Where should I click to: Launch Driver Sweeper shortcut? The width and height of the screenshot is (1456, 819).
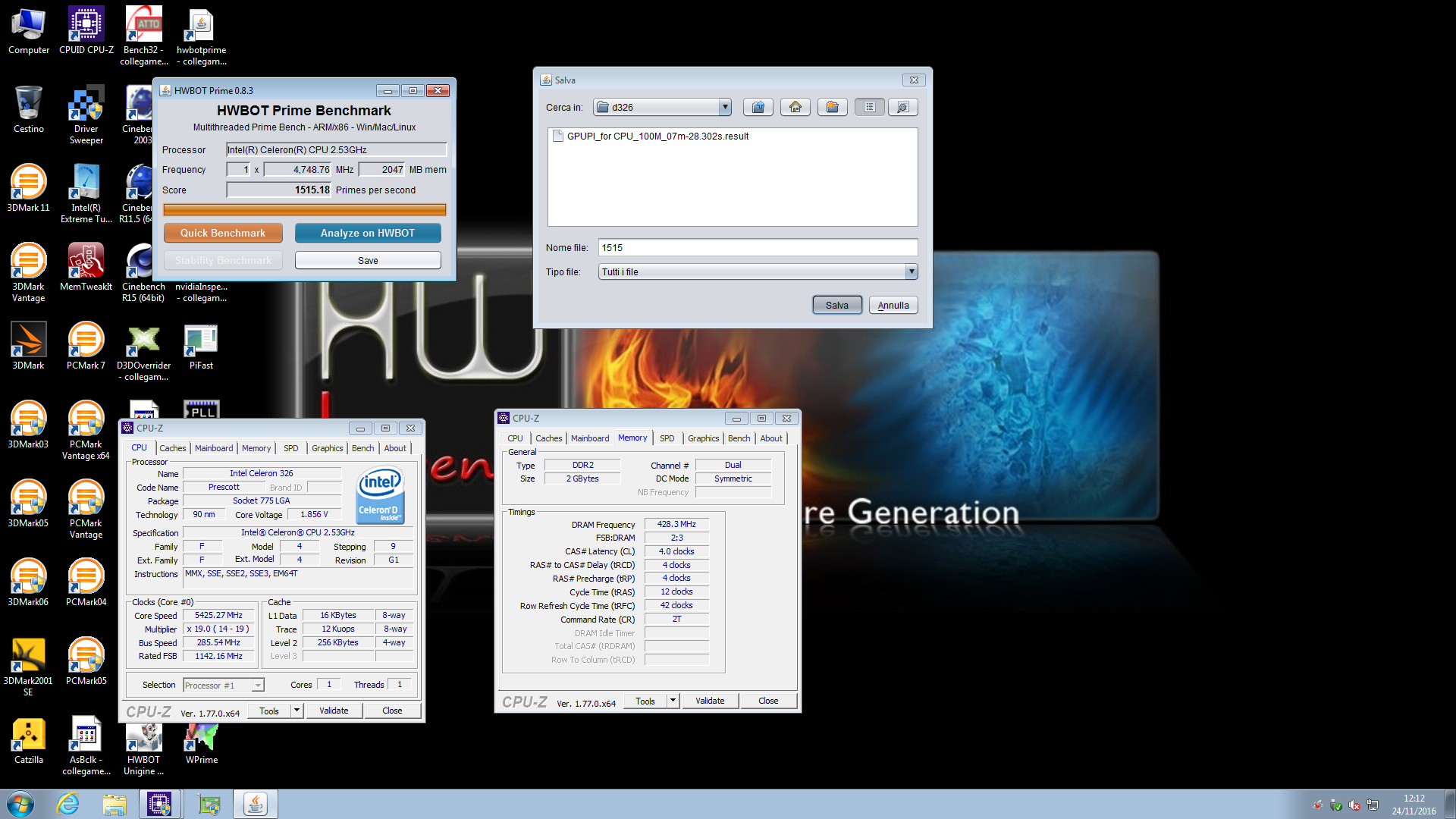pos(86,114)
